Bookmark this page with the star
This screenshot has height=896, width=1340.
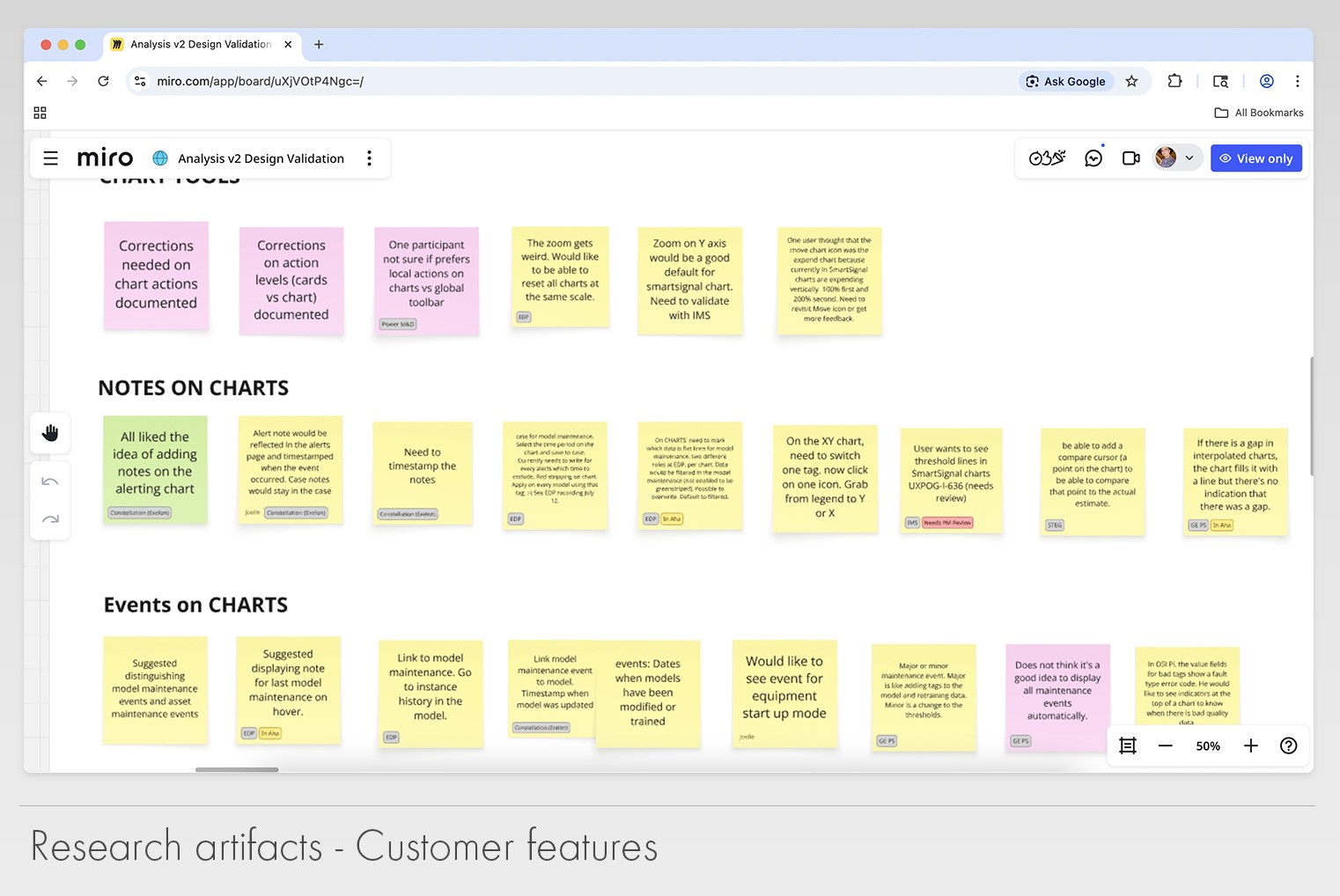[x=1132, y=81]
